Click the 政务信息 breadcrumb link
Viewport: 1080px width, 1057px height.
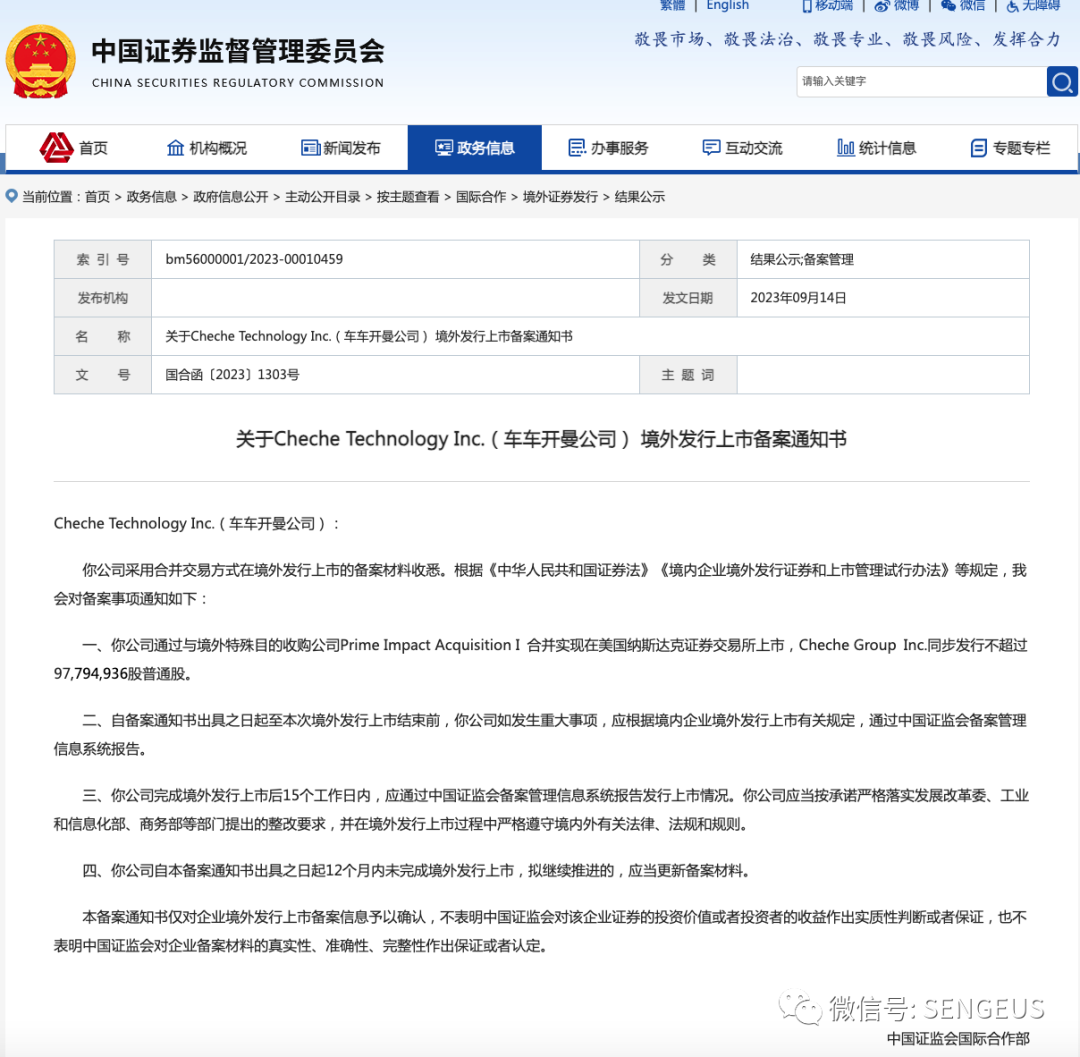coord(152,197)
